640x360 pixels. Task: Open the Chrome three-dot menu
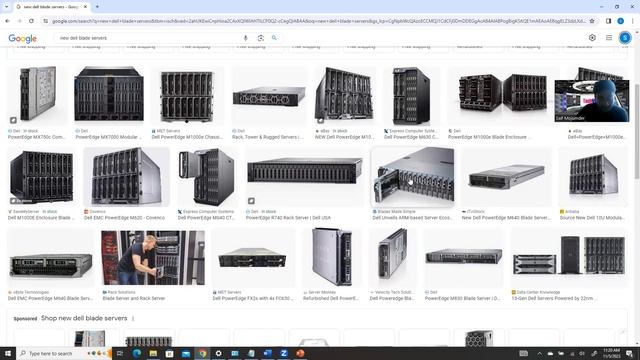(633, 21)
